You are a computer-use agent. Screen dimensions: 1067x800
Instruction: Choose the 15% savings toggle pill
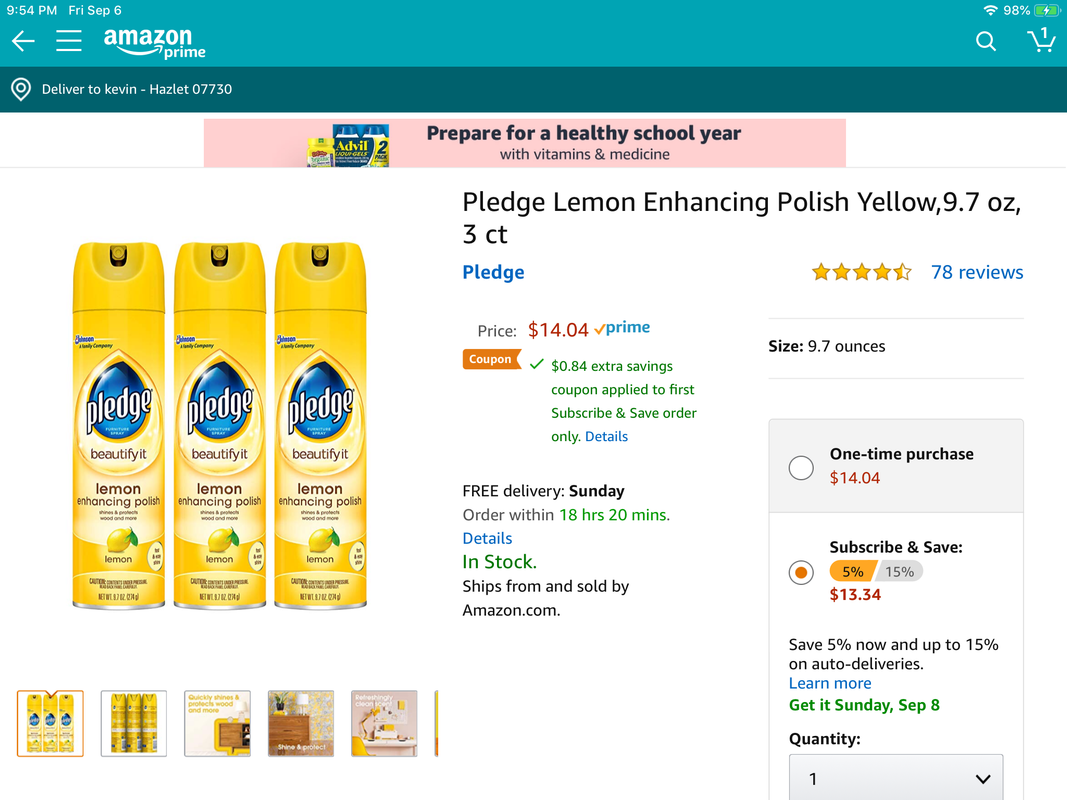point(899,571)
